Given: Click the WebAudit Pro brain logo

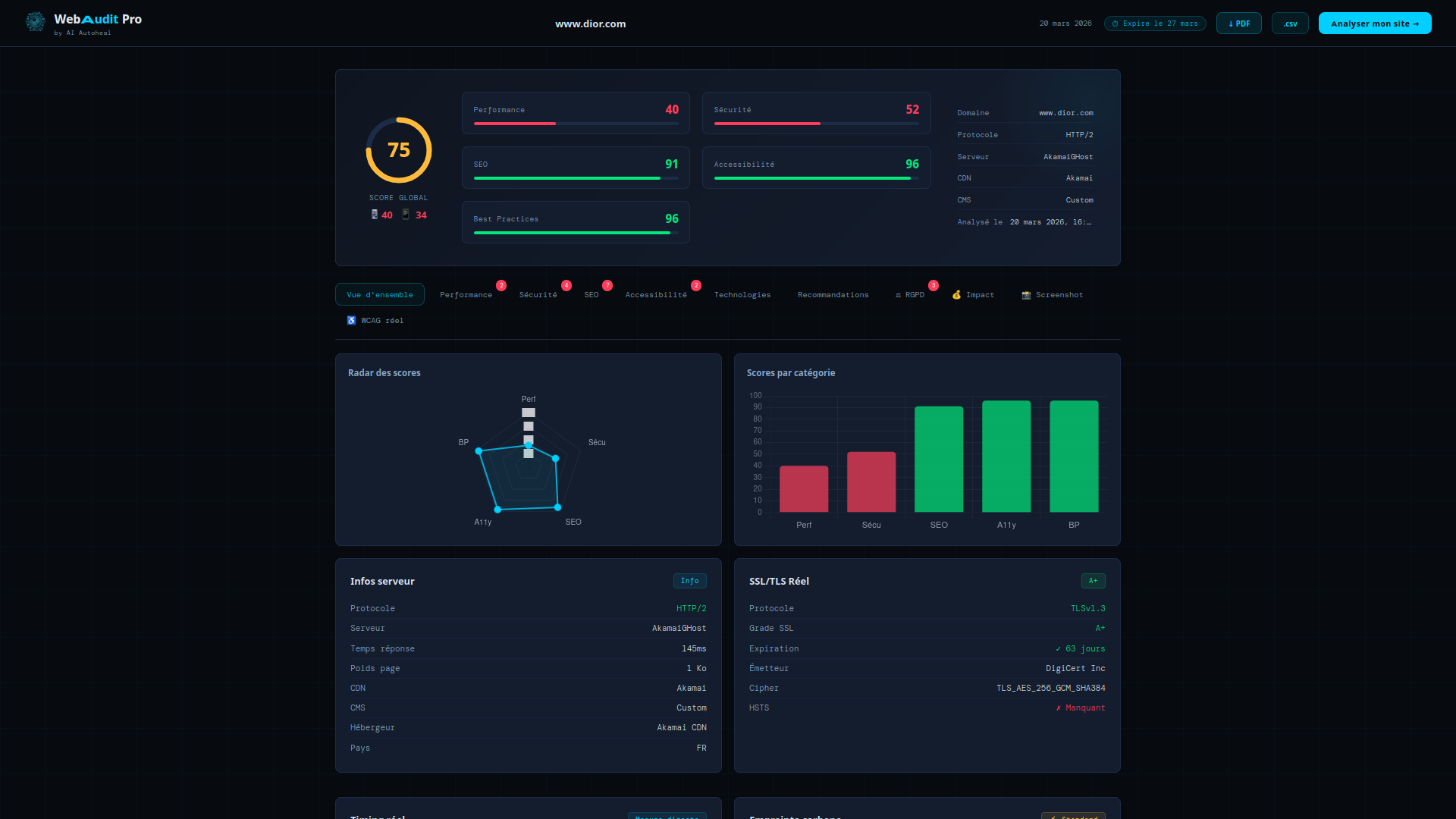Looking at the screenshot, I should coord(35,22).
